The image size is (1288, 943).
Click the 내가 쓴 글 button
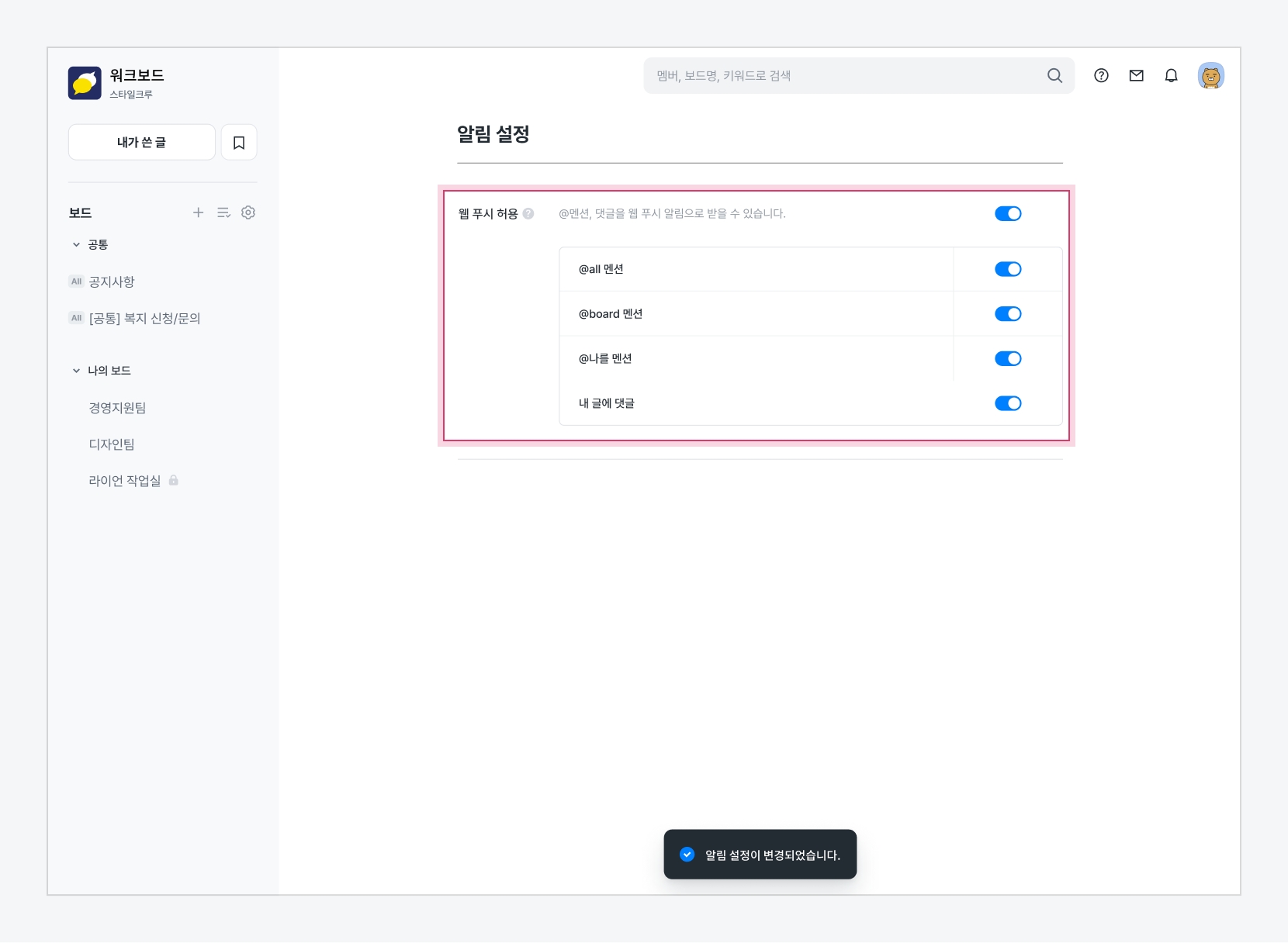click(x=141, y=143)
